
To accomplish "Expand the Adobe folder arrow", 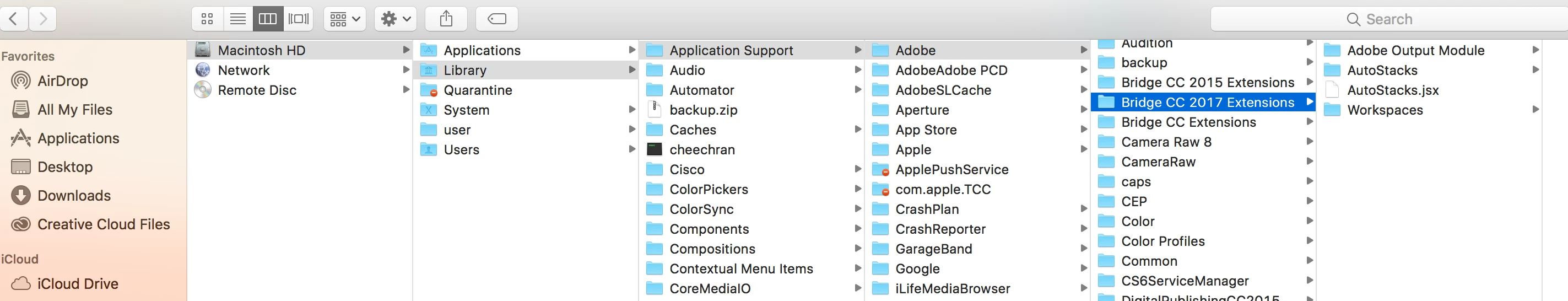I will [1084, 50].
